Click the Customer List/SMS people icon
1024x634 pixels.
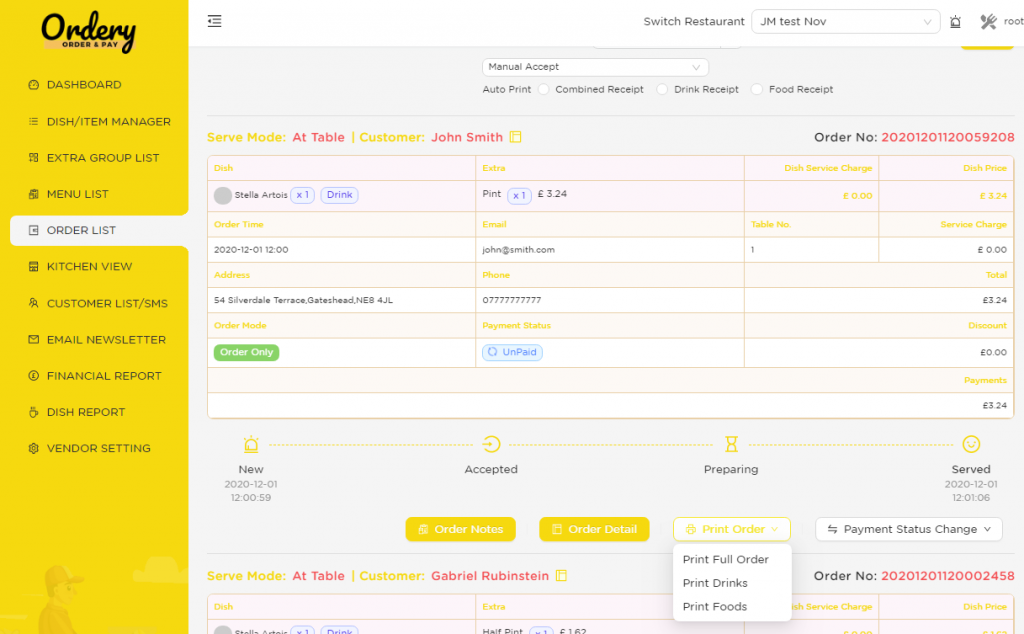tap(33, 303)
